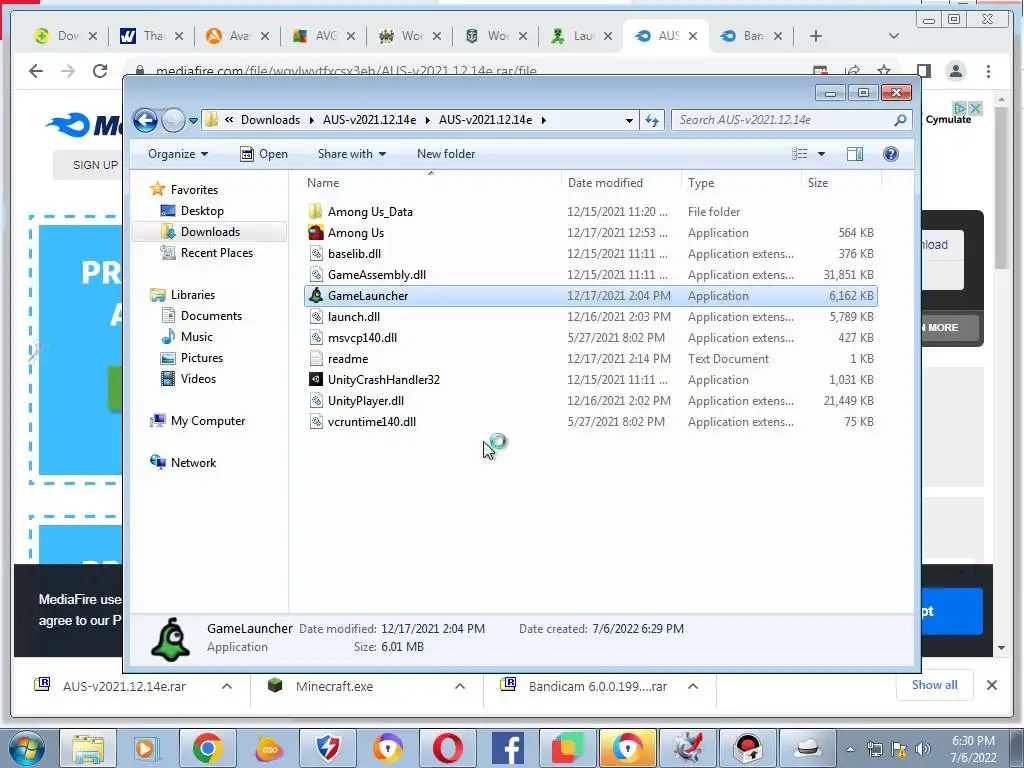The width and height of the screenshot is (1024, 768).
Task: Open Chrome three-dot menu
Action: tap(989, 71)
